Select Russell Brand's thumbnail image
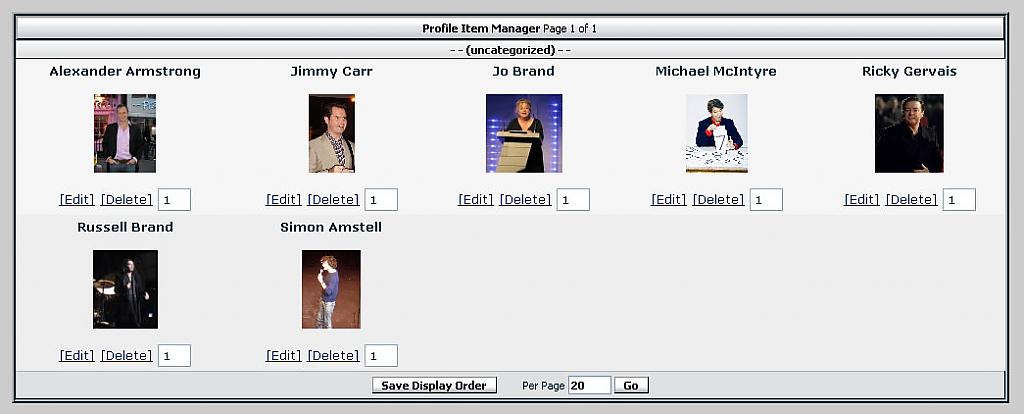Image resolution: width=1024 pixels, height=414 pixels. coord(125,289)
